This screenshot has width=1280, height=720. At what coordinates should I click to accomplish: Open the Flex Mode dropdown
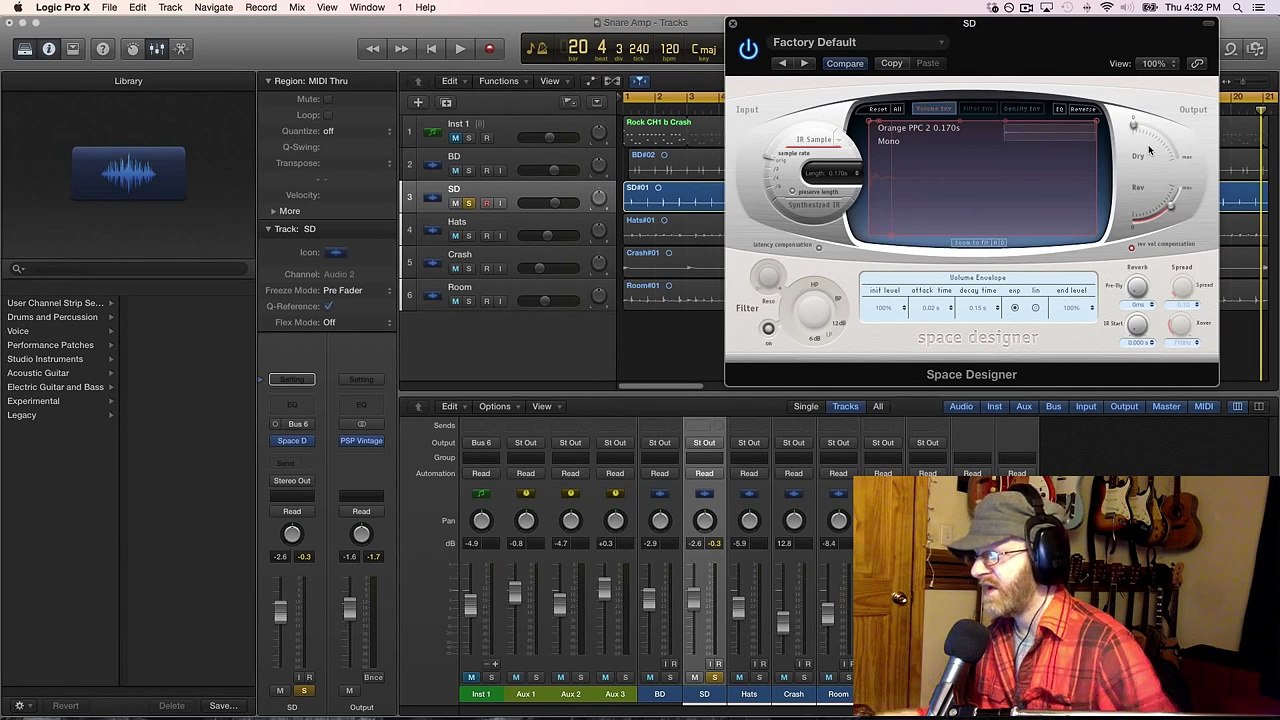tap(357, 322)
